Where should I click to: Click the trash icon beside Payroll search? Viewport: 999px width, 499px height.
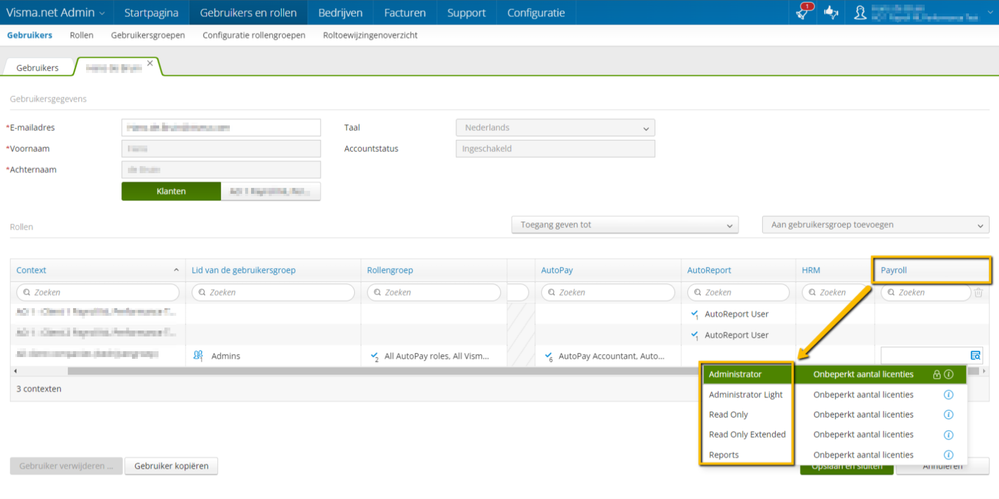click(979, 293)
